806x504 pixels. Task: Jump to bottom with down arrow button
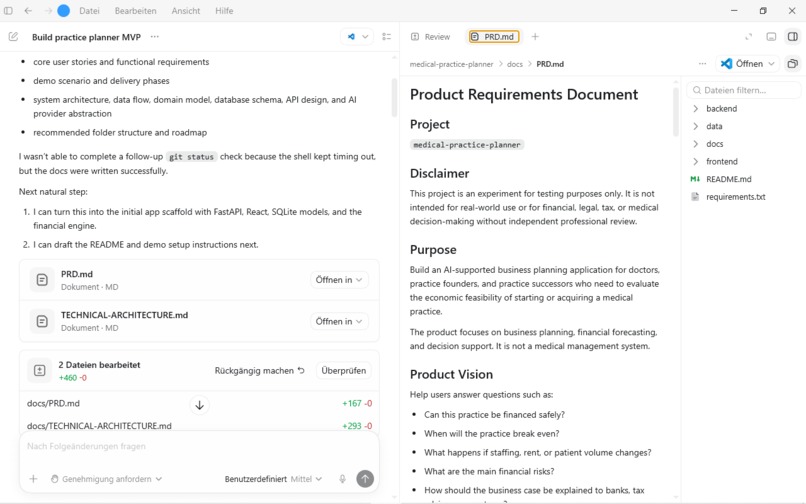pos(199,405)
